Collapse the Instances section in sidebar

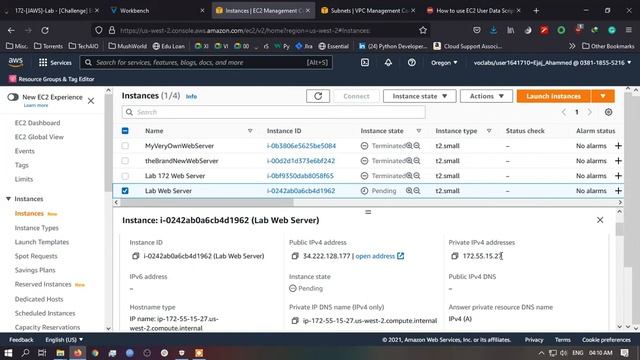coord(8,199)
